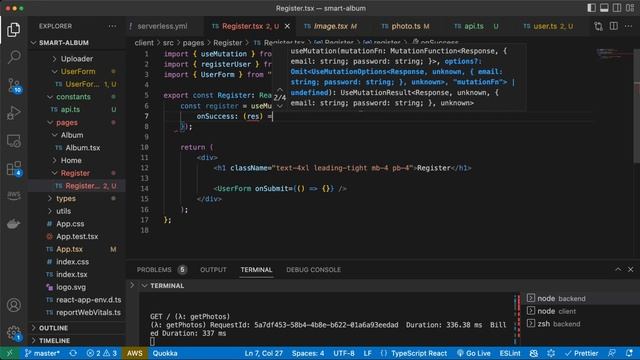Expand the utils folder
This screenshot has width=640, height=360.
click(63, 211)
